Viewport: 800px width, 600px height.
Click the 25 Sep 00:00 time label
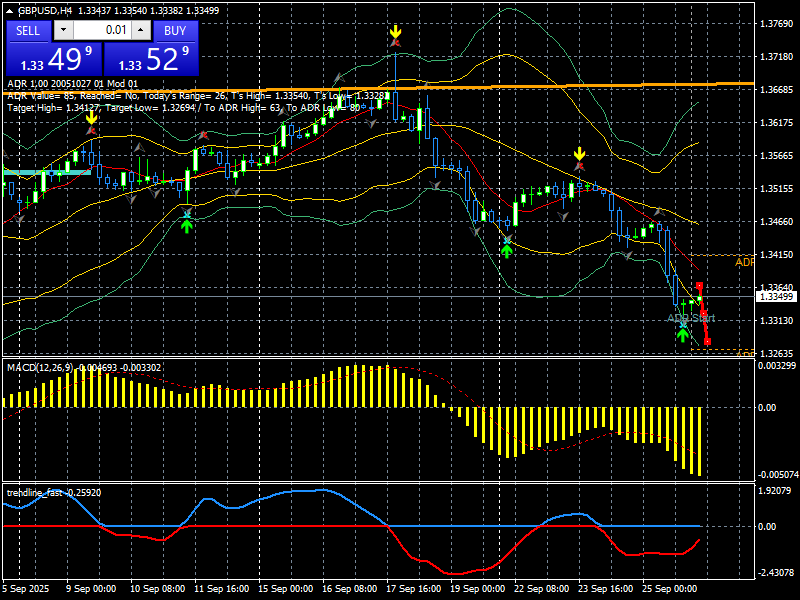click(670, 589)
